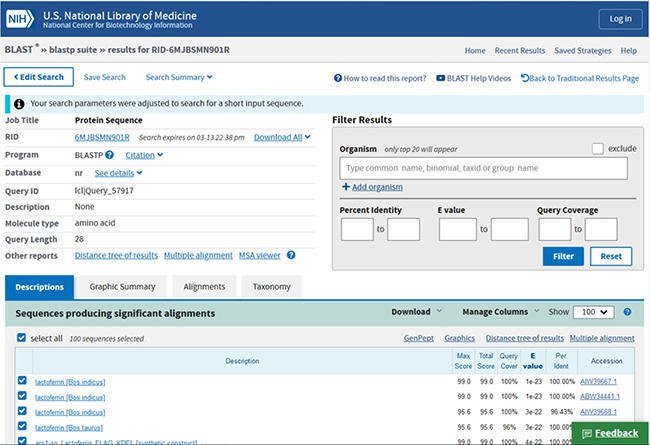Click the Graphics link above the table
The height and width of the screenshot is (445, 650).
tap(460, 338)
